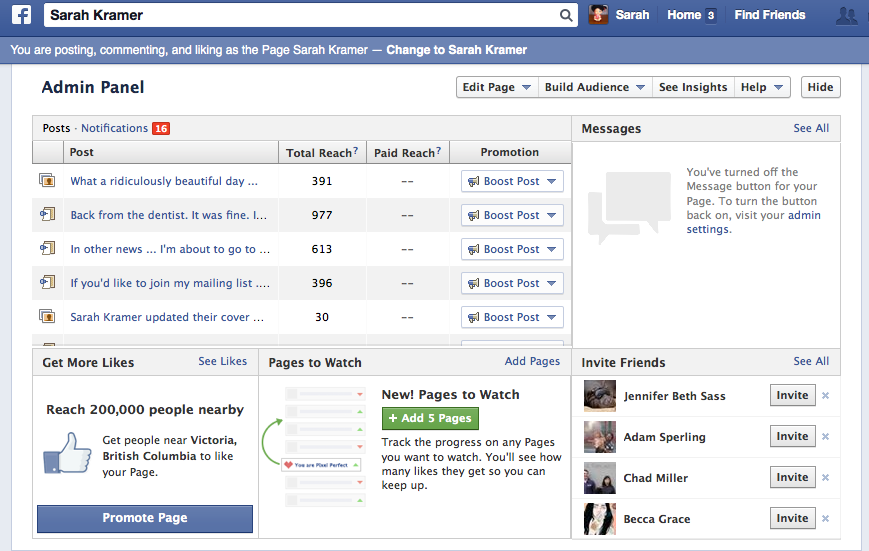Click Paid Reach help question mark
The width and height of the screenshot is (869, 551).
438,150
